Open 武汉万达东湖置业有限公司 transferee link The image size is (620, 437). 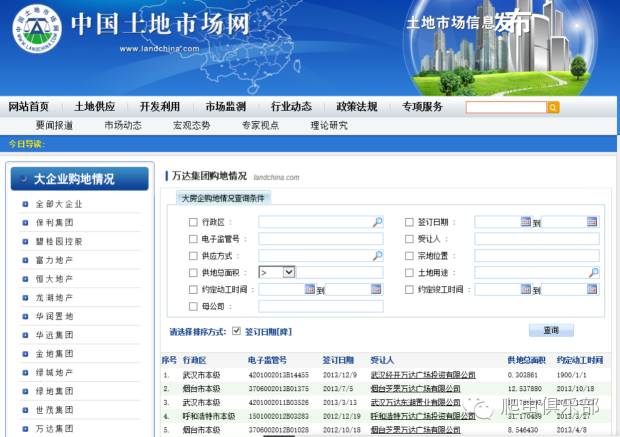(415, 402)
